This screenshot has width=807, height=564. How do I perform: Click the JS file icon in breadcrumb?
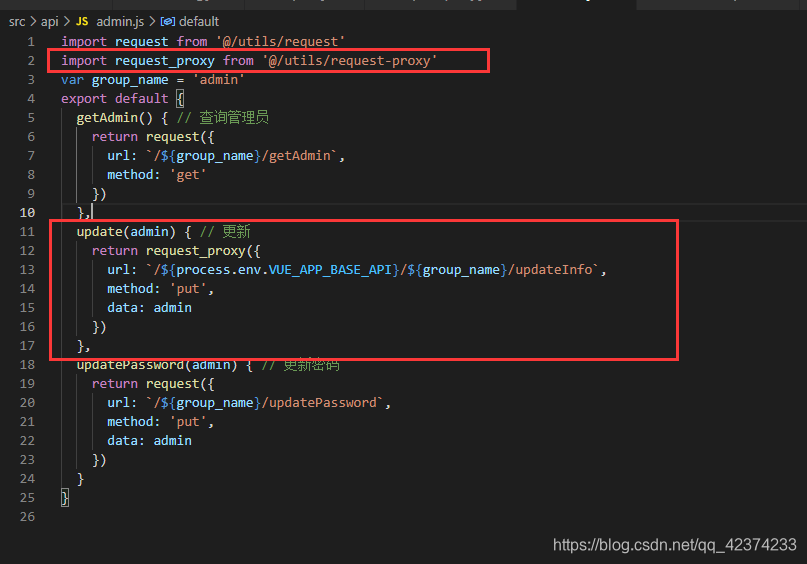pos(82,22)
